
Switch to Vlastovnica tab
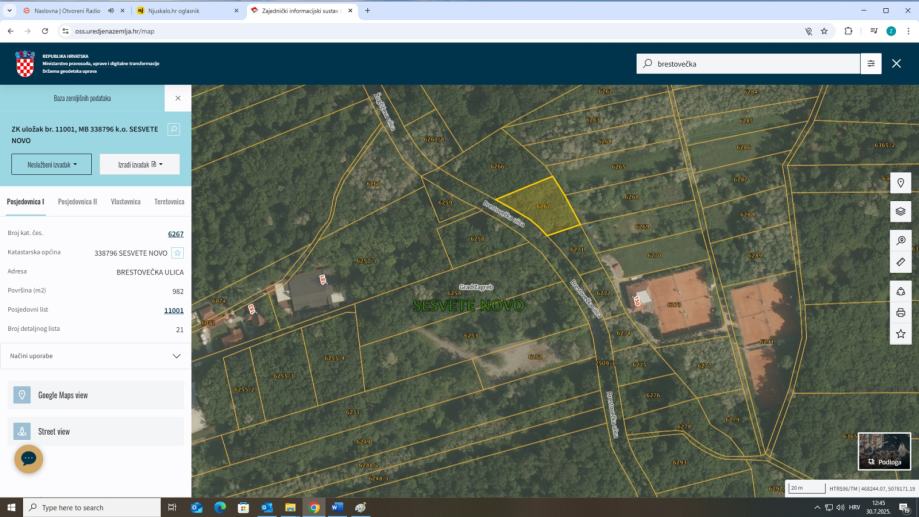pyautogui.click(x=125, y=202)
